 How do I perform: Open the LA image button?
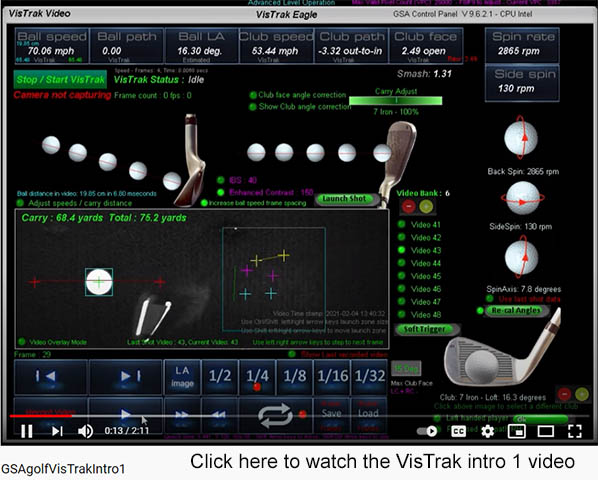click(x=182, y=377)
